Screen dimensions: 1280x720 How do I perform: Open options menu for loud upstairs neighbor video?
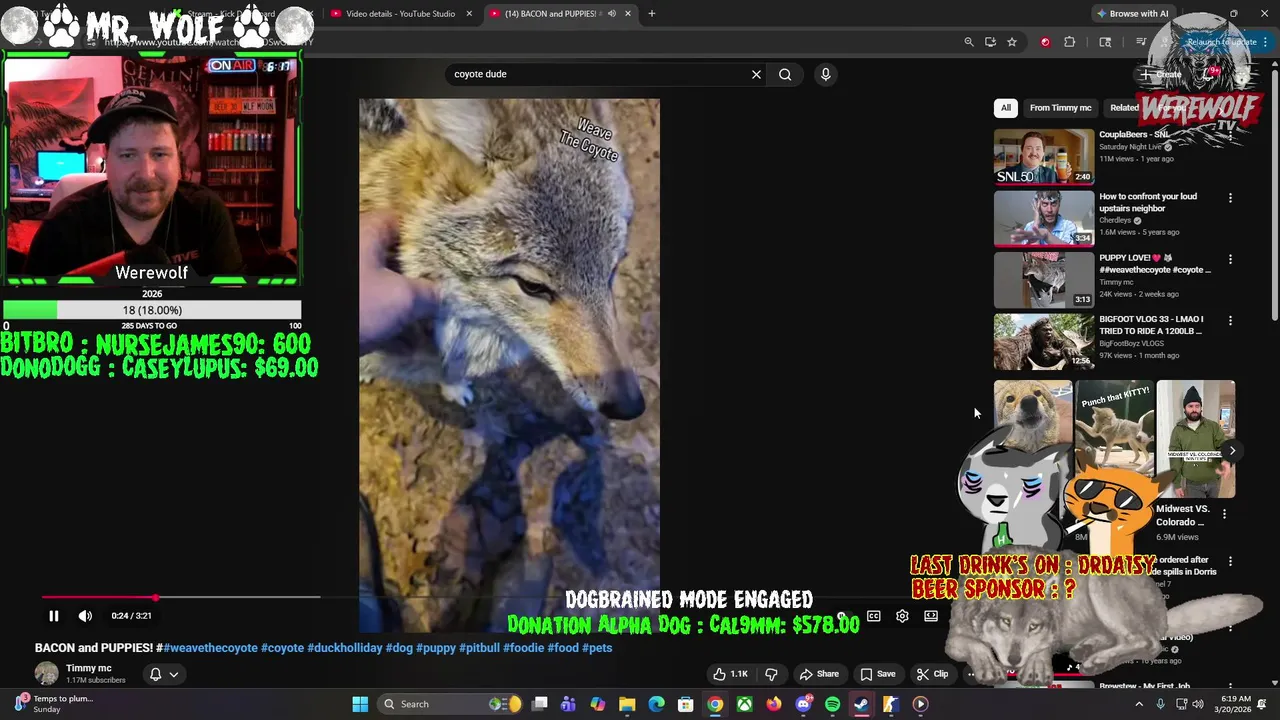[x=1230, y=198]
